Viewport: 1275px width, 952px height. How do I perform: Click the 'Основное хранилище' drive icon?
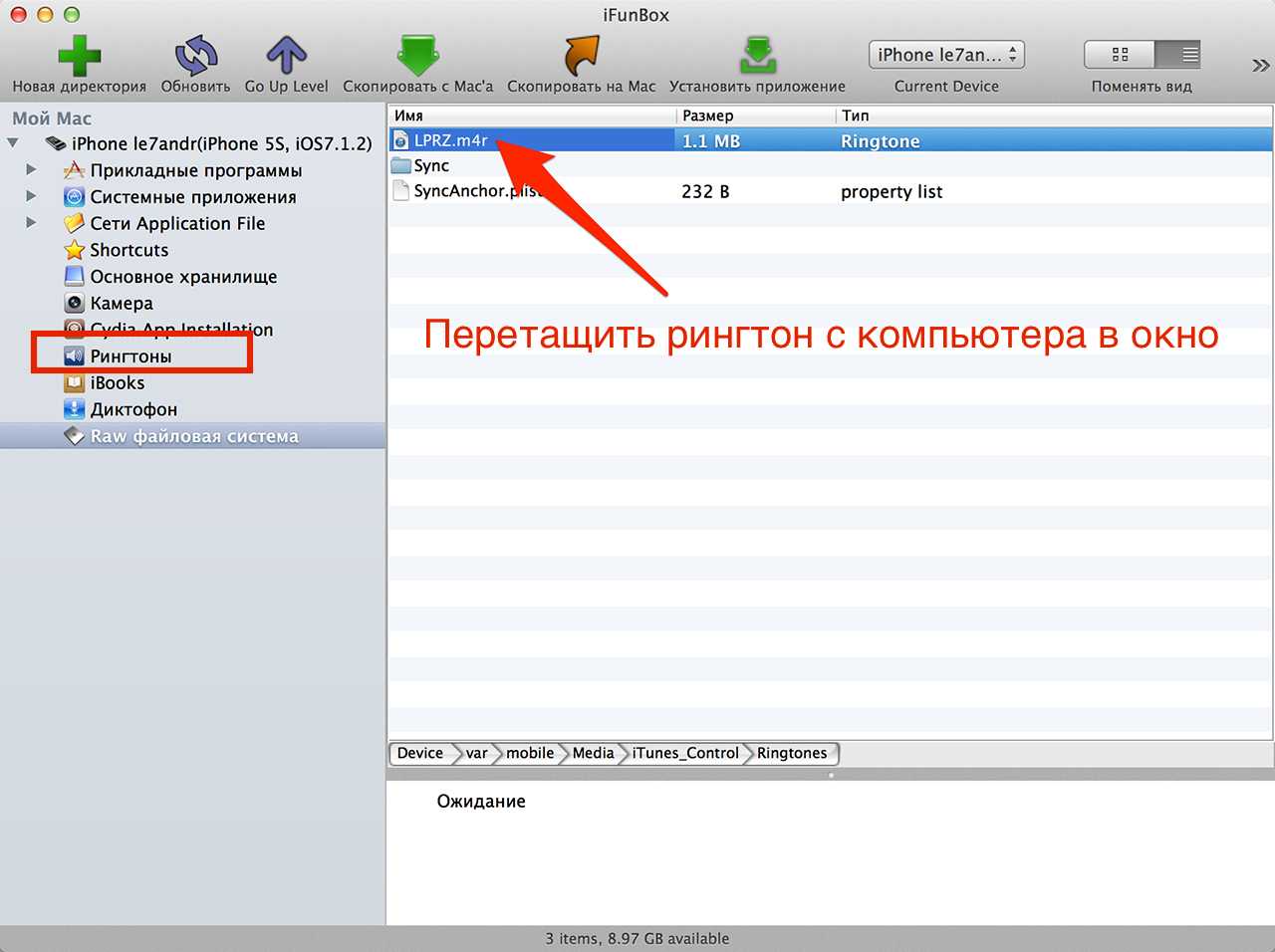coord(74,276)
